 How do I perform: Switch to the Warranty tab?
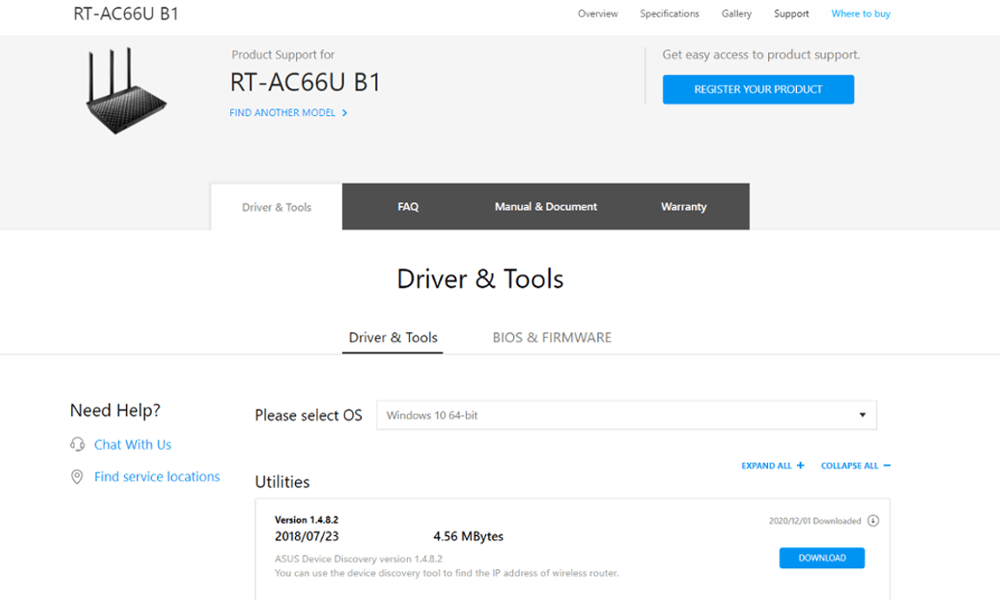click(x=684, y=207)
